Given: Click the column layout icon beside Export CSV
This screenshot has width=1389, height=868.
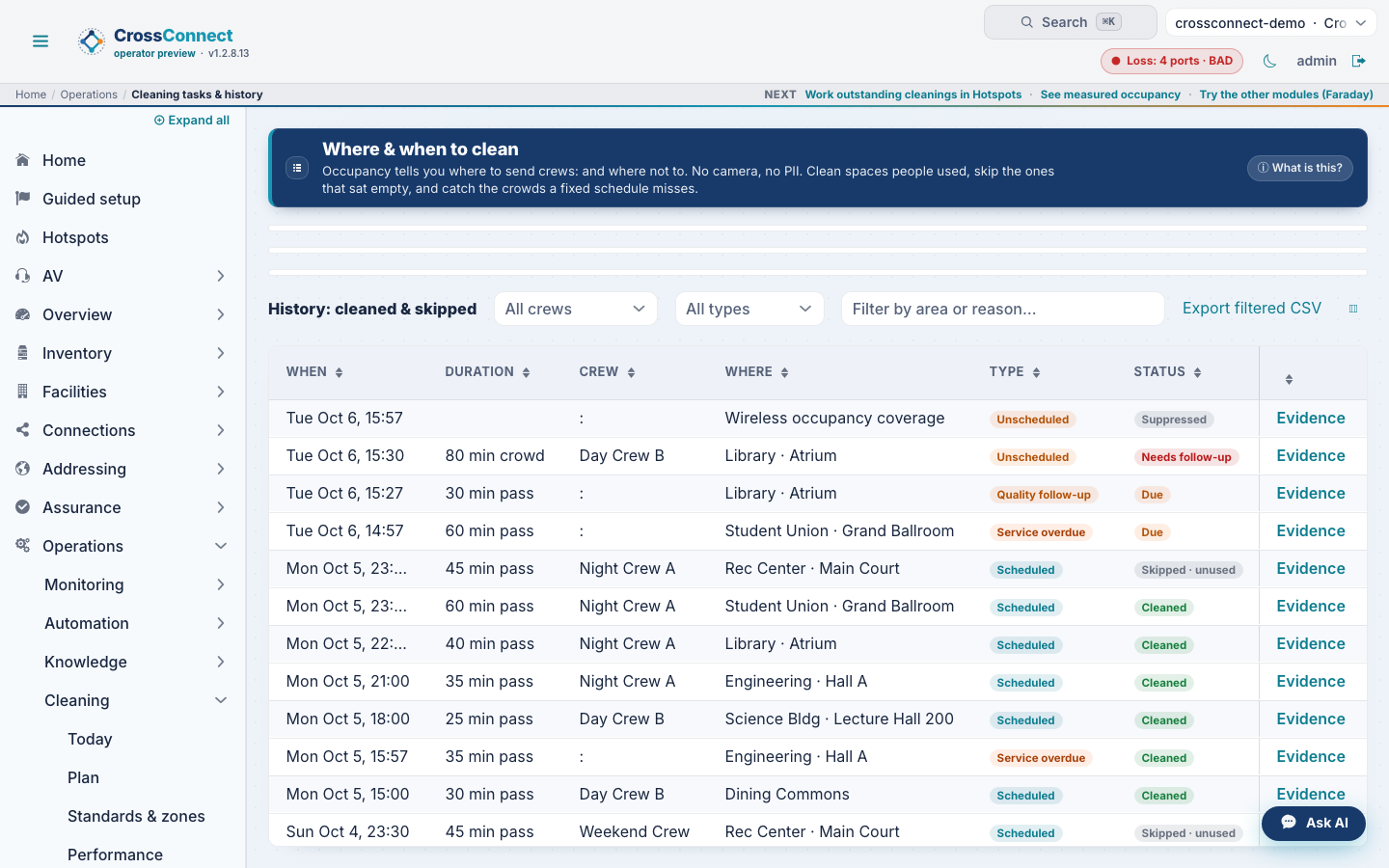Looking at the screenshot, I should (x=1353, y=309).
